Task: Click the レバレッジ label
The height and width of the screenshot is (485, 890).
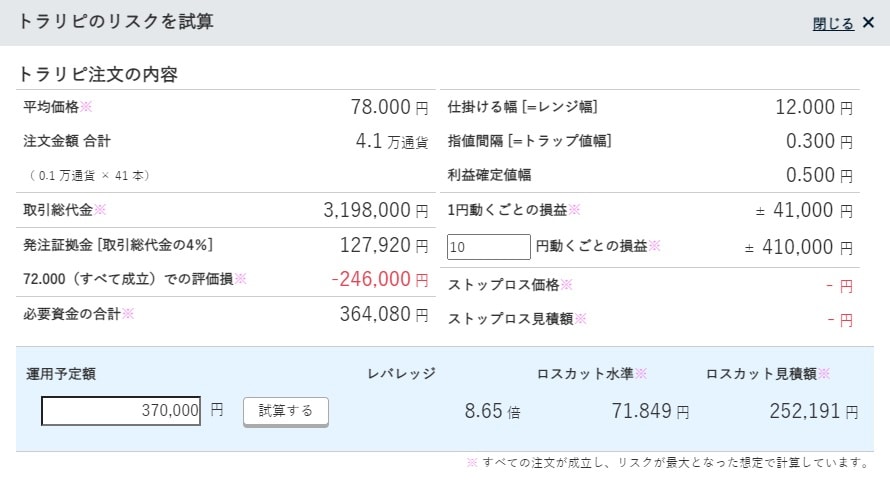Action: [x=401, y=373]
